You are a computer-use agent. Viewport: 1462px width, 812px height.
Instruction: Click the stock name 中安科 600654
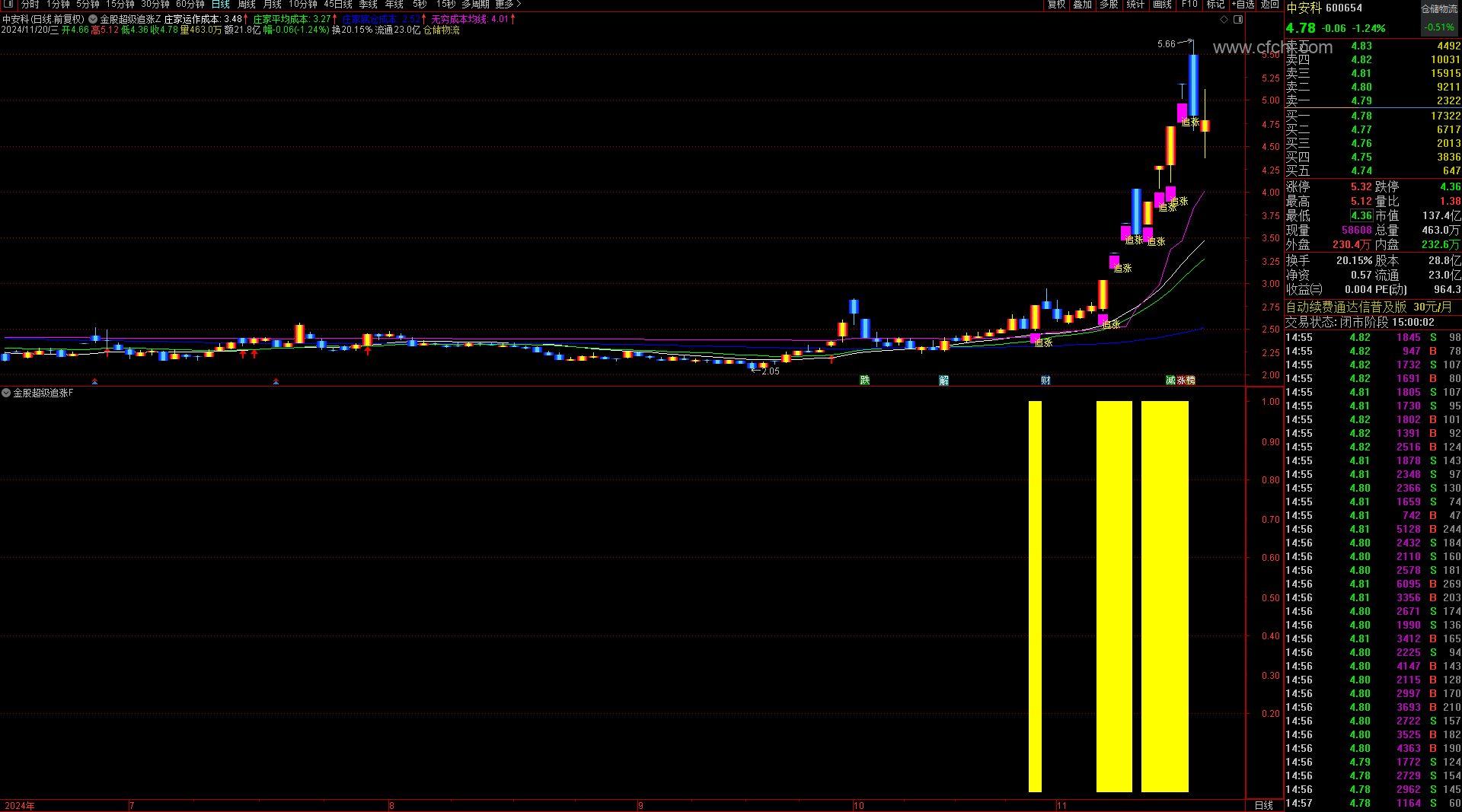click(x=1324, y=8)
